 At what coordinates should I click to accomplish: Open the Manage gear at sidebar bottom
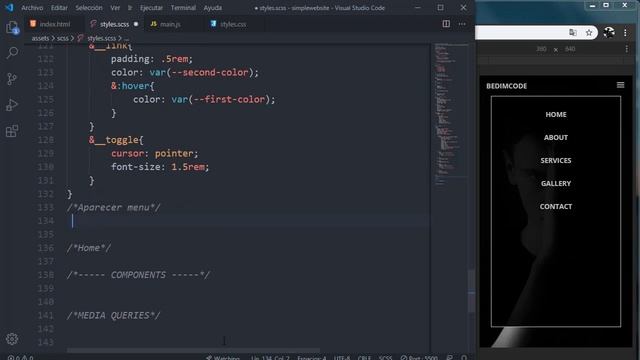click(12, 339)
